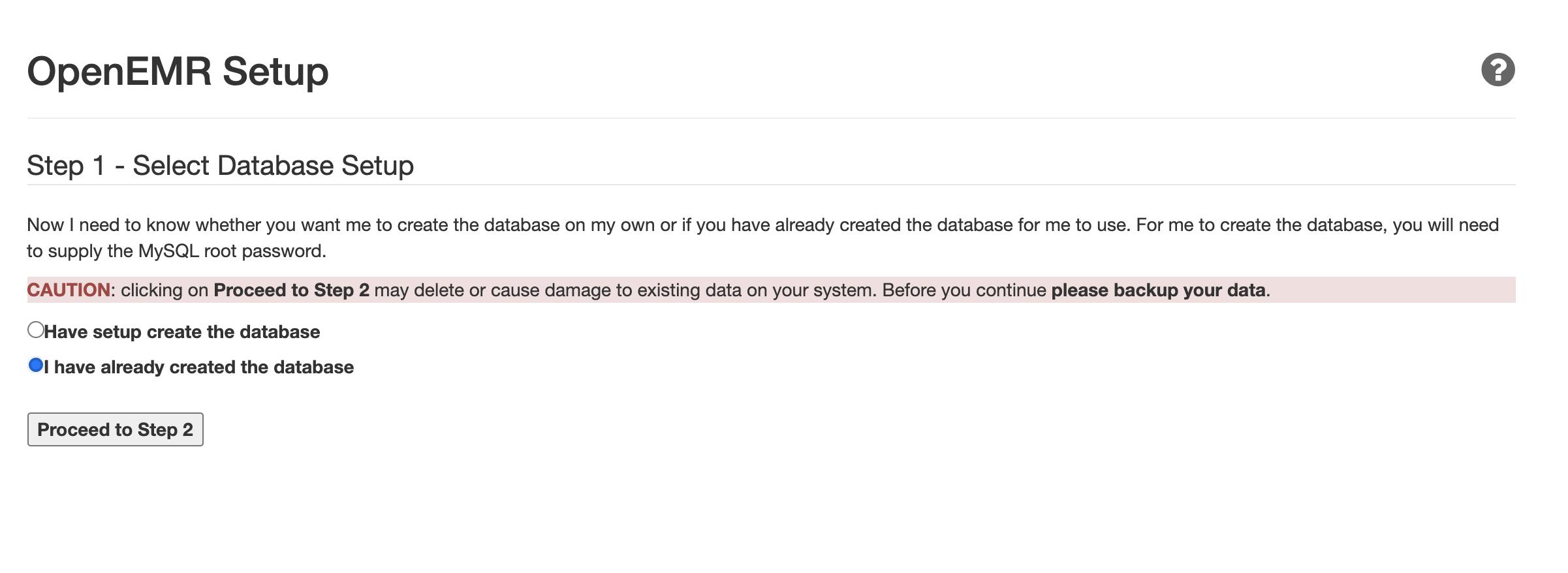This screenshot has height=573, width=1568.
Task: Click the word "Setup" in the page title
Action: coord(275,71)
